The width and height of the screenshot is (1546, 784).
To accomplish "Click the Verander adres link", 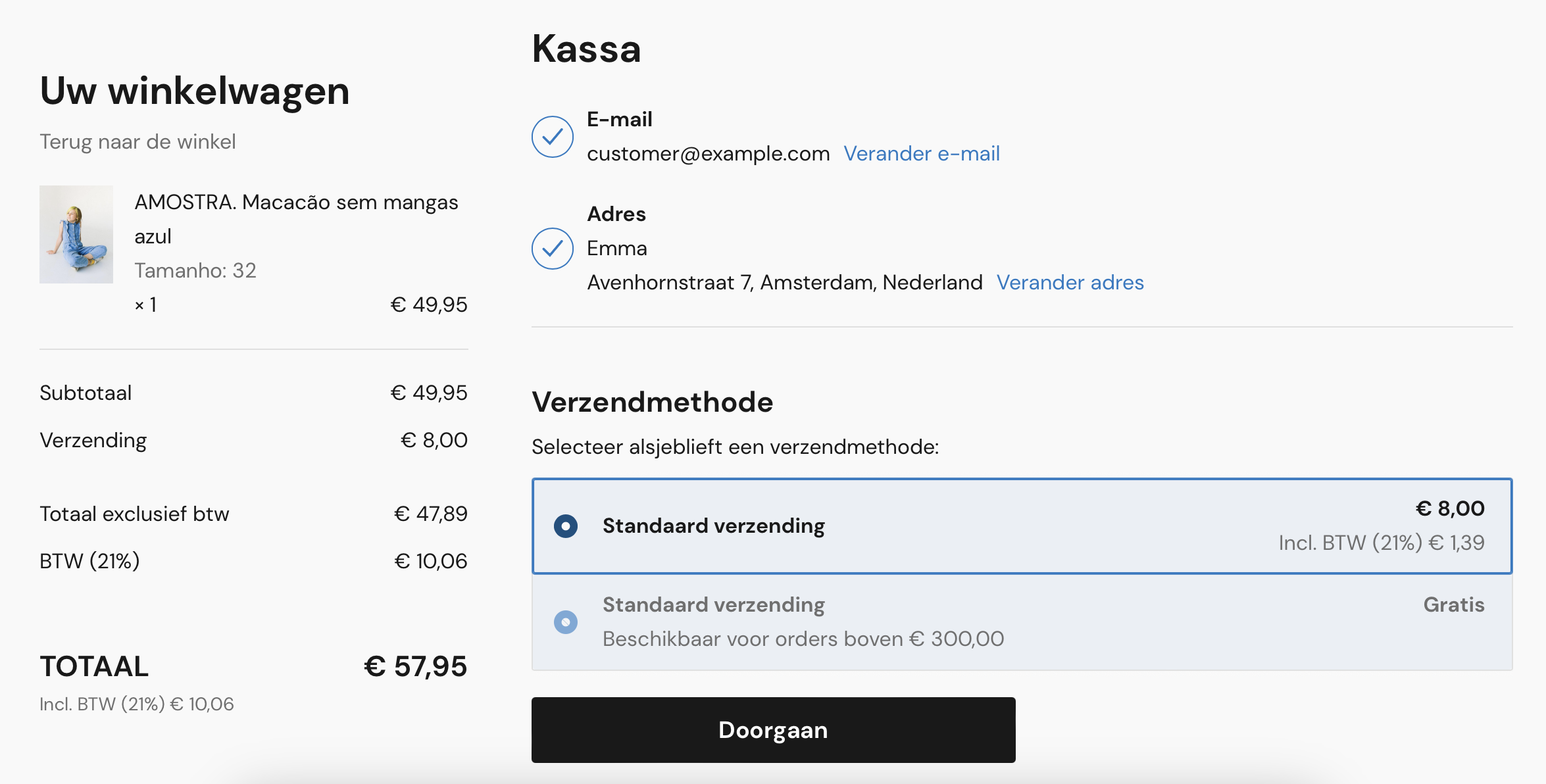I will coord(1070,283).
